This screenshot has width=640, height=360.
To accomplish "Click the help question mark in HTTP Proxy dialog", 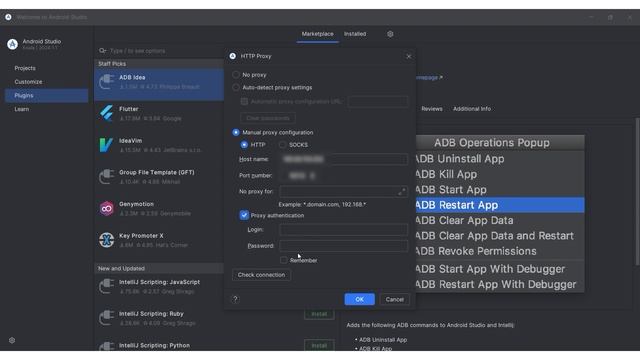I will pos(236,299).
